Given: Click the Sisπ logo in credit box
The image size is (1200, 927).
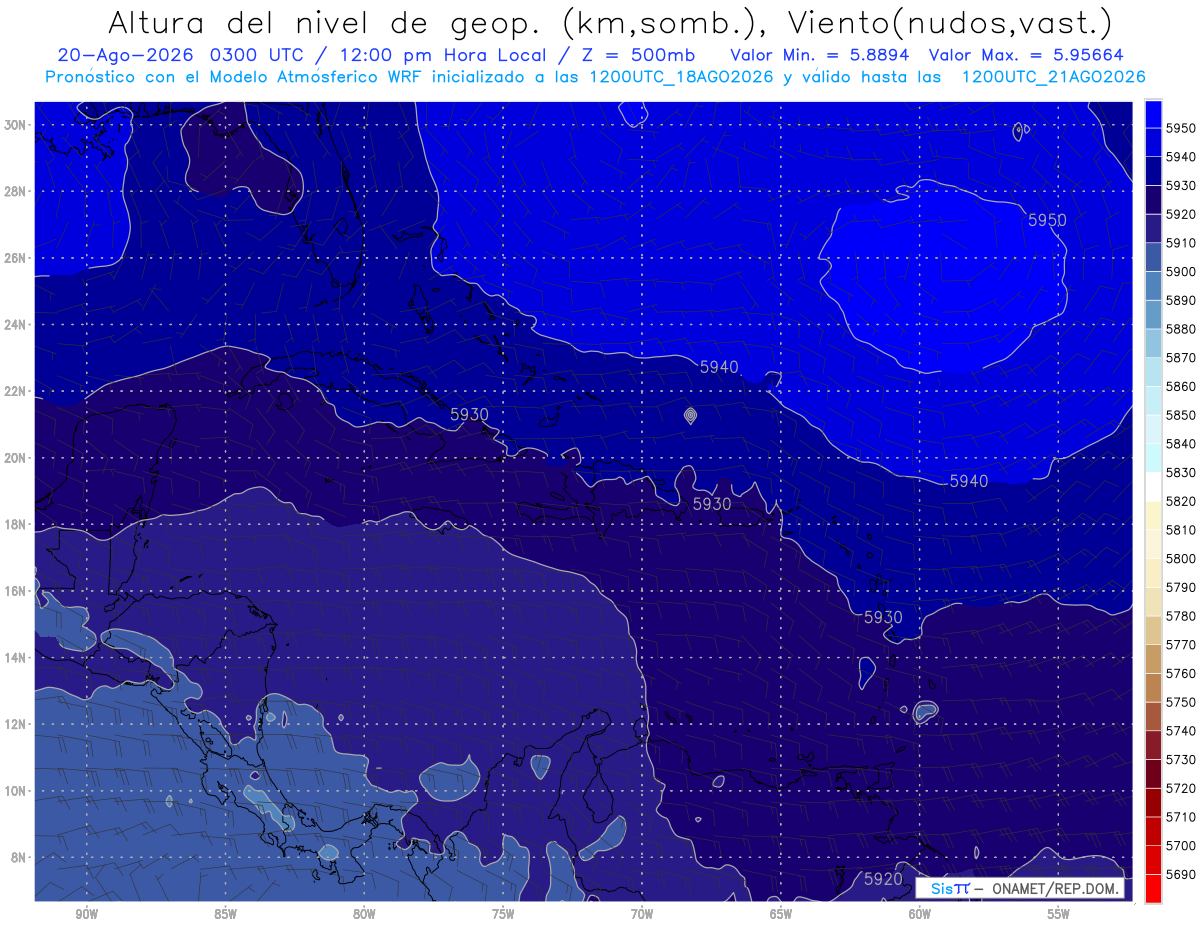Looking at the screenshot, I should (x=949, y=889).
